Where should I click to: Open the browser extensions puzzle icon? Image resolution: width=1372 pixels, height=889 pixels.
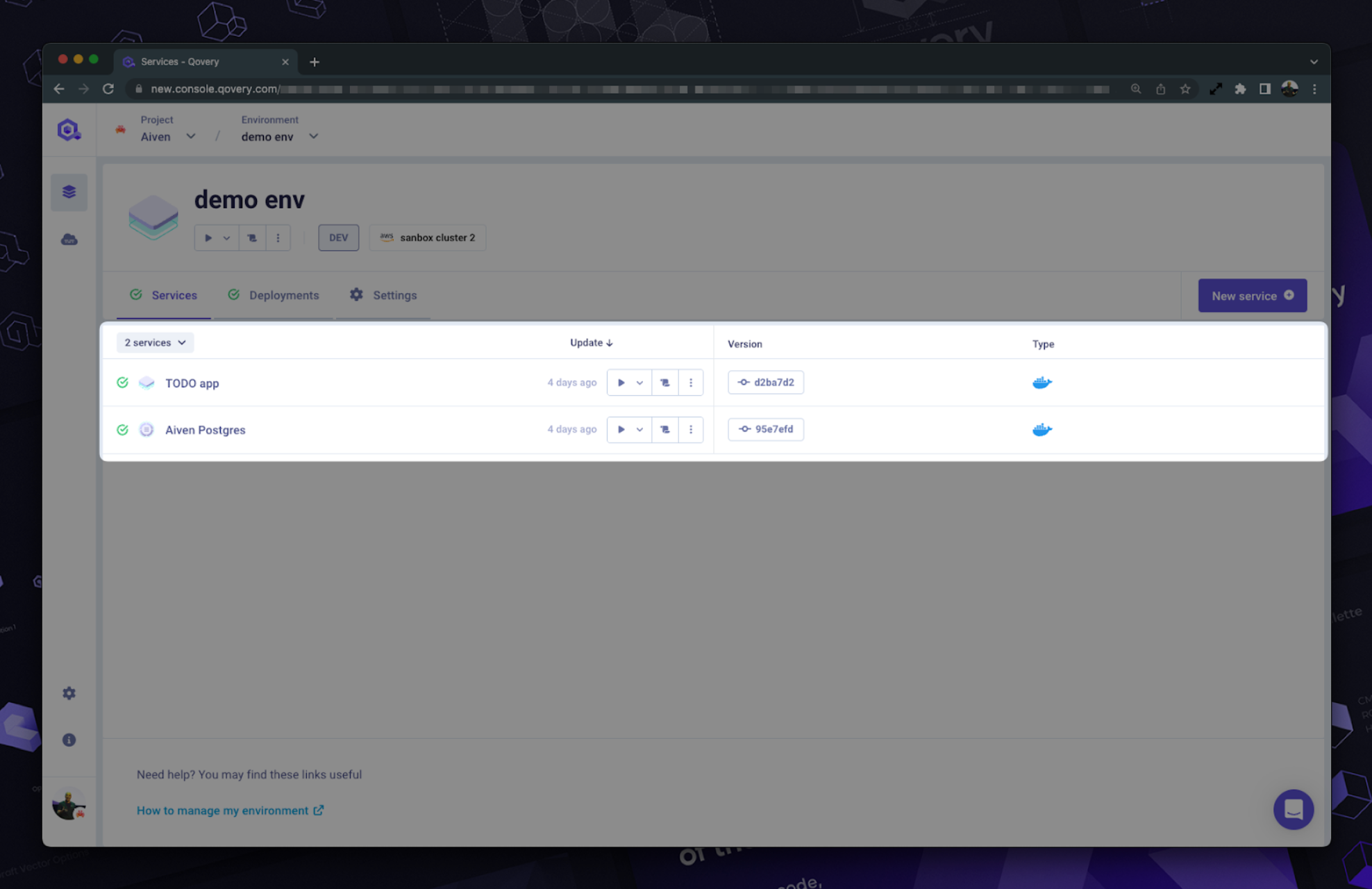tap(1240, 89)
